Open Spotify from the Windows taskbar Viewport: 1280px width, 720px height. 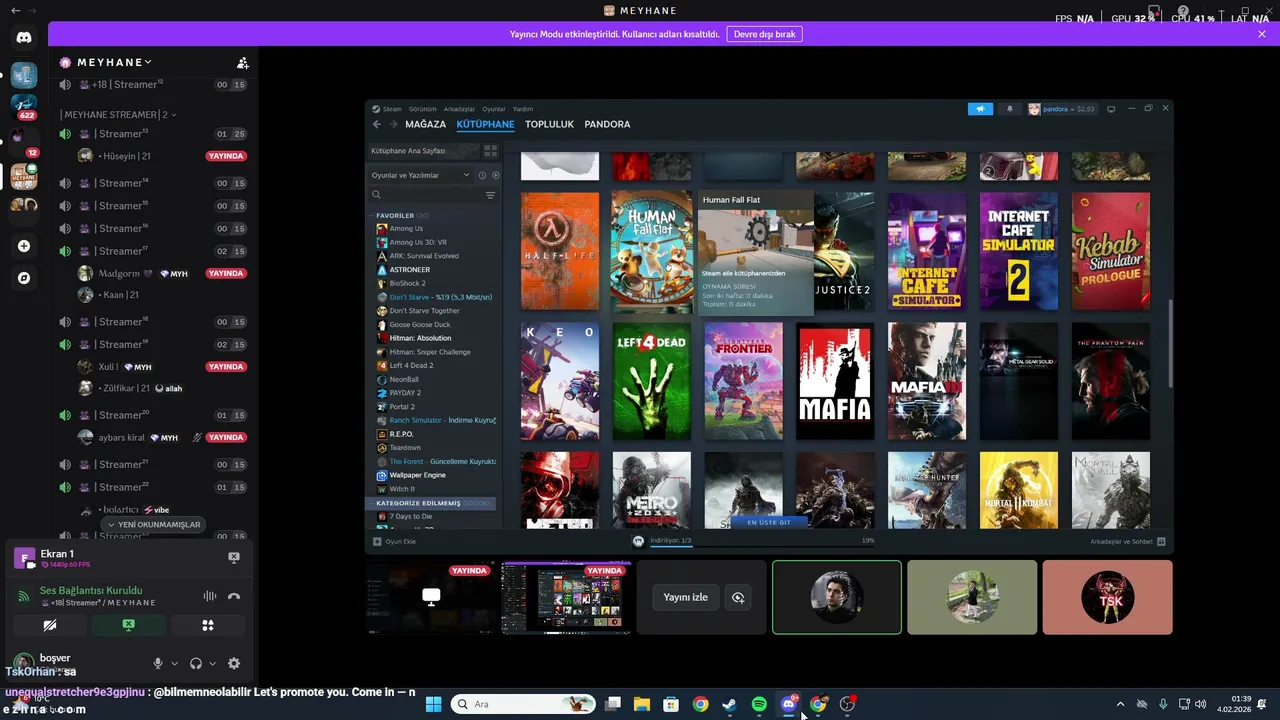pos(759,704)
